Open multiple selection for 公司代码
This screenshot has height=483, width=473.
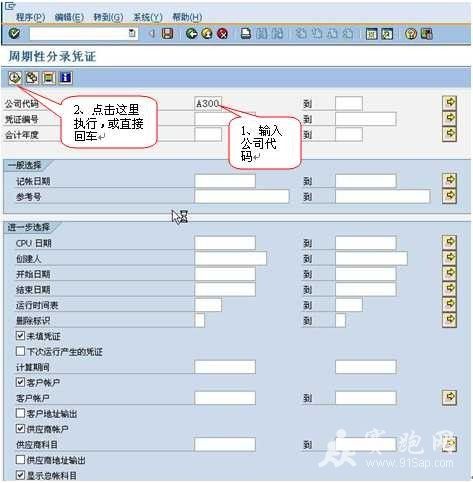tap(449, 102)
